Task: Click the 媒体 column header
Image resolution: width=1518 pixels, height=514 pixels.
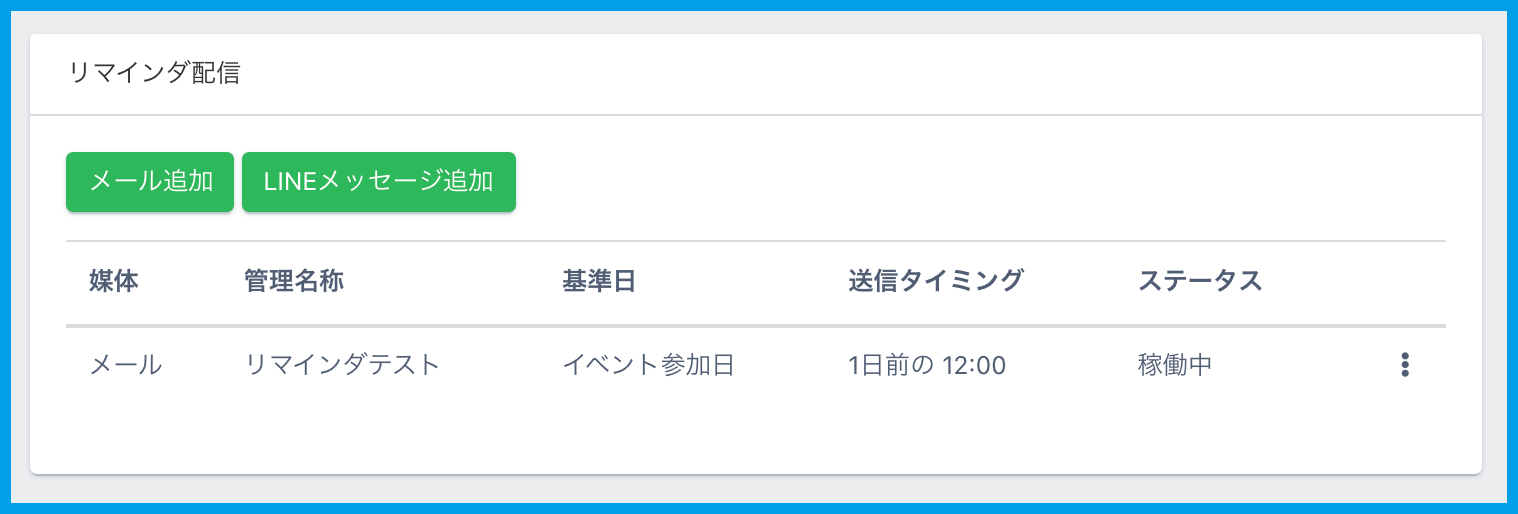Action: click(x=113, y=282)
